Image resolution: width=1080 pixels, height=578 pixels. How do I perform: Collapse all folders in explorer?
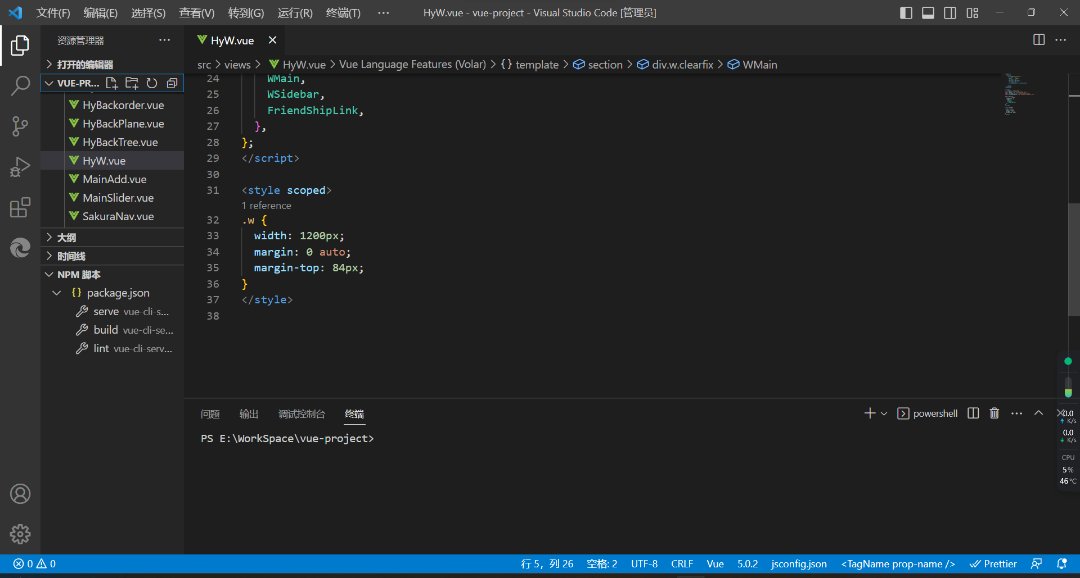[172, 83]
